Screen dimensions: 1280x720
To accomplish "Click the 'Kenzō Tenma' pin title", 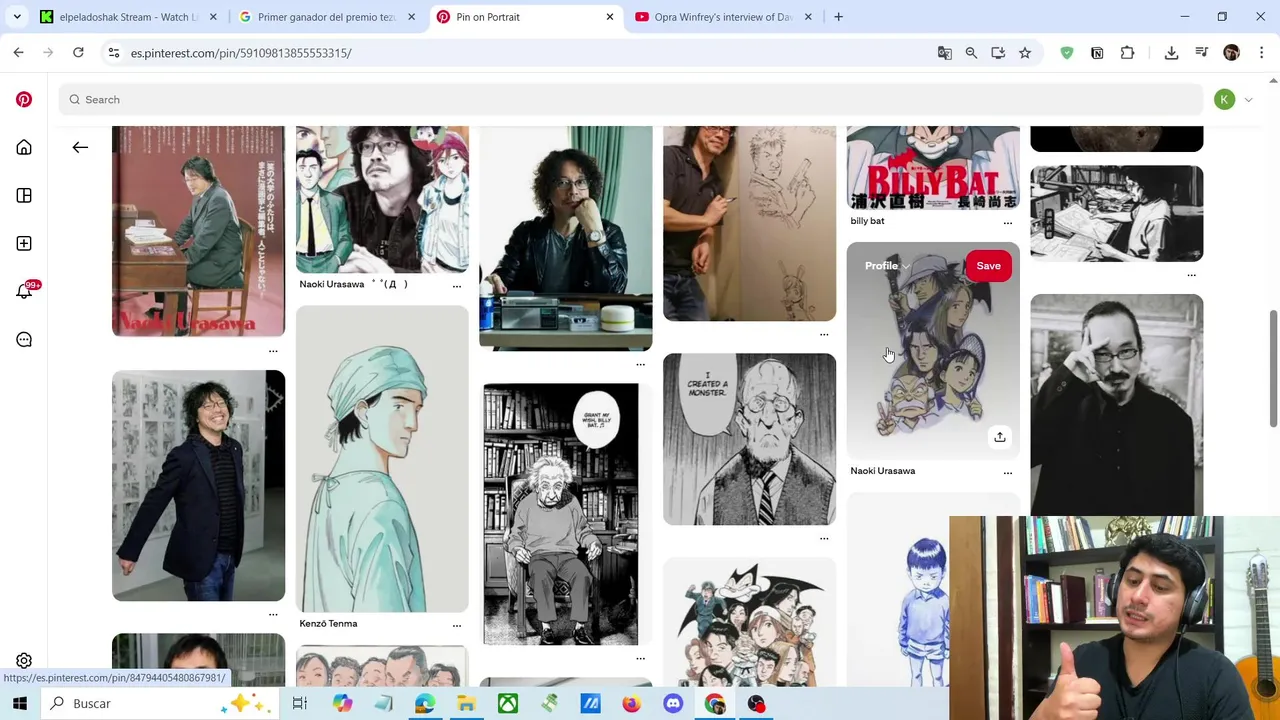I will click(x=328, y=623).
